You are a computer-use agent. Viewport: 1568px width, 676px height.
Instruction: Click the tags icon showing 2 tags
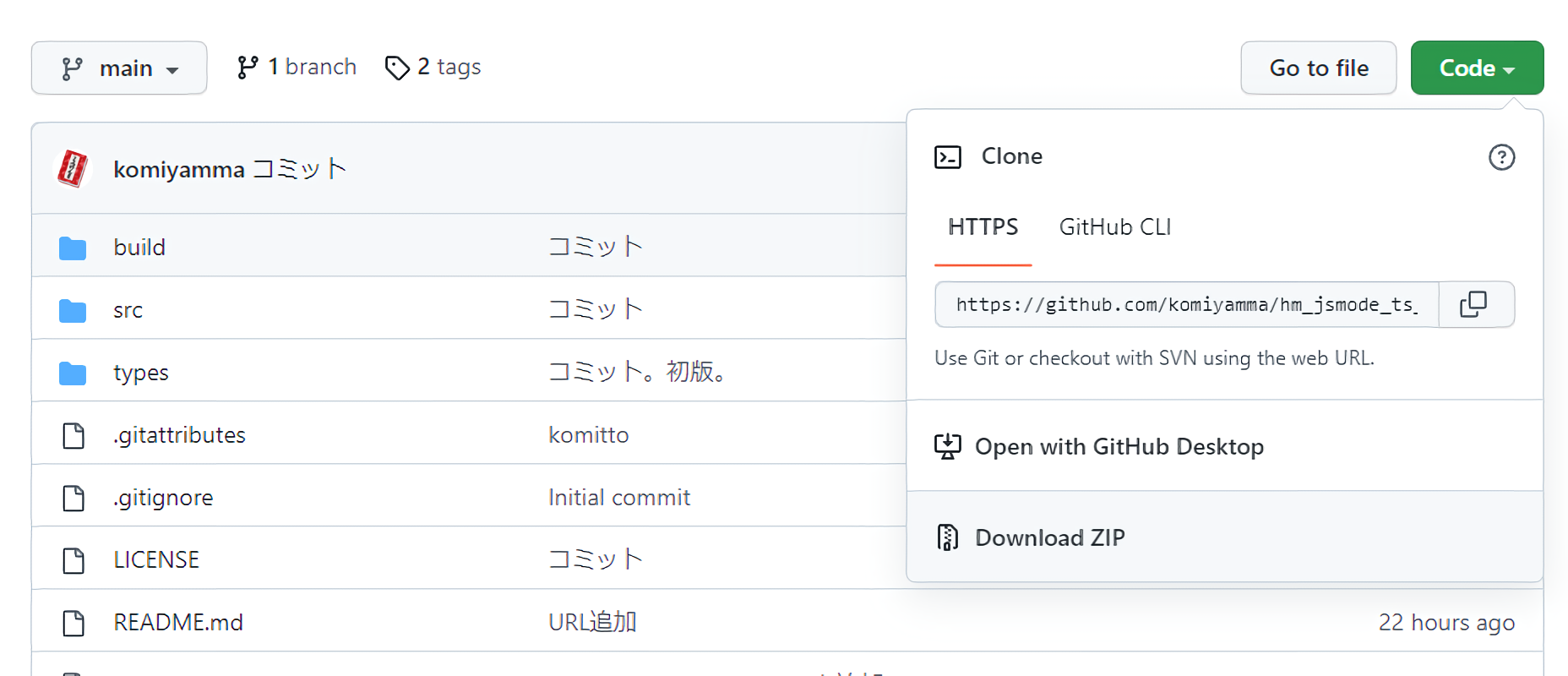(x=397, y=68)
